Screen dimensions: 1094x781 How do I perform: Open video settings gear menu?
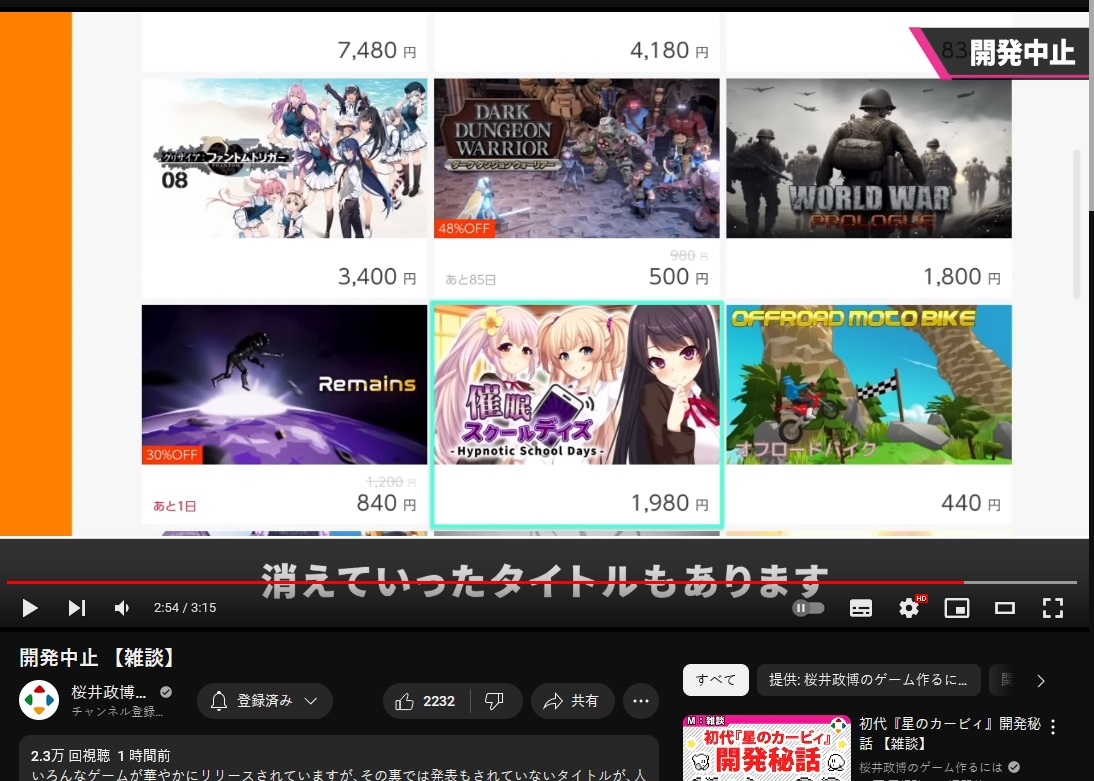tap(908, 608)
